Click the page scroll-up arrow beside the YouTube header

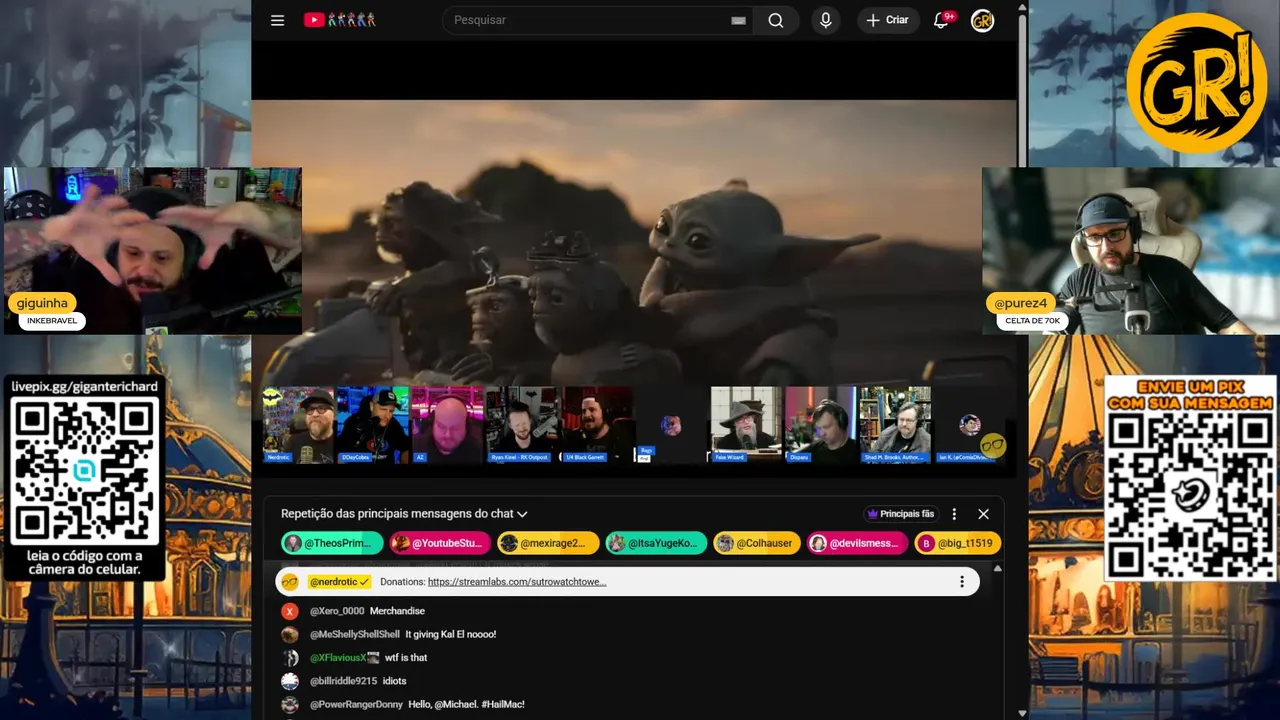[1022, 7]
